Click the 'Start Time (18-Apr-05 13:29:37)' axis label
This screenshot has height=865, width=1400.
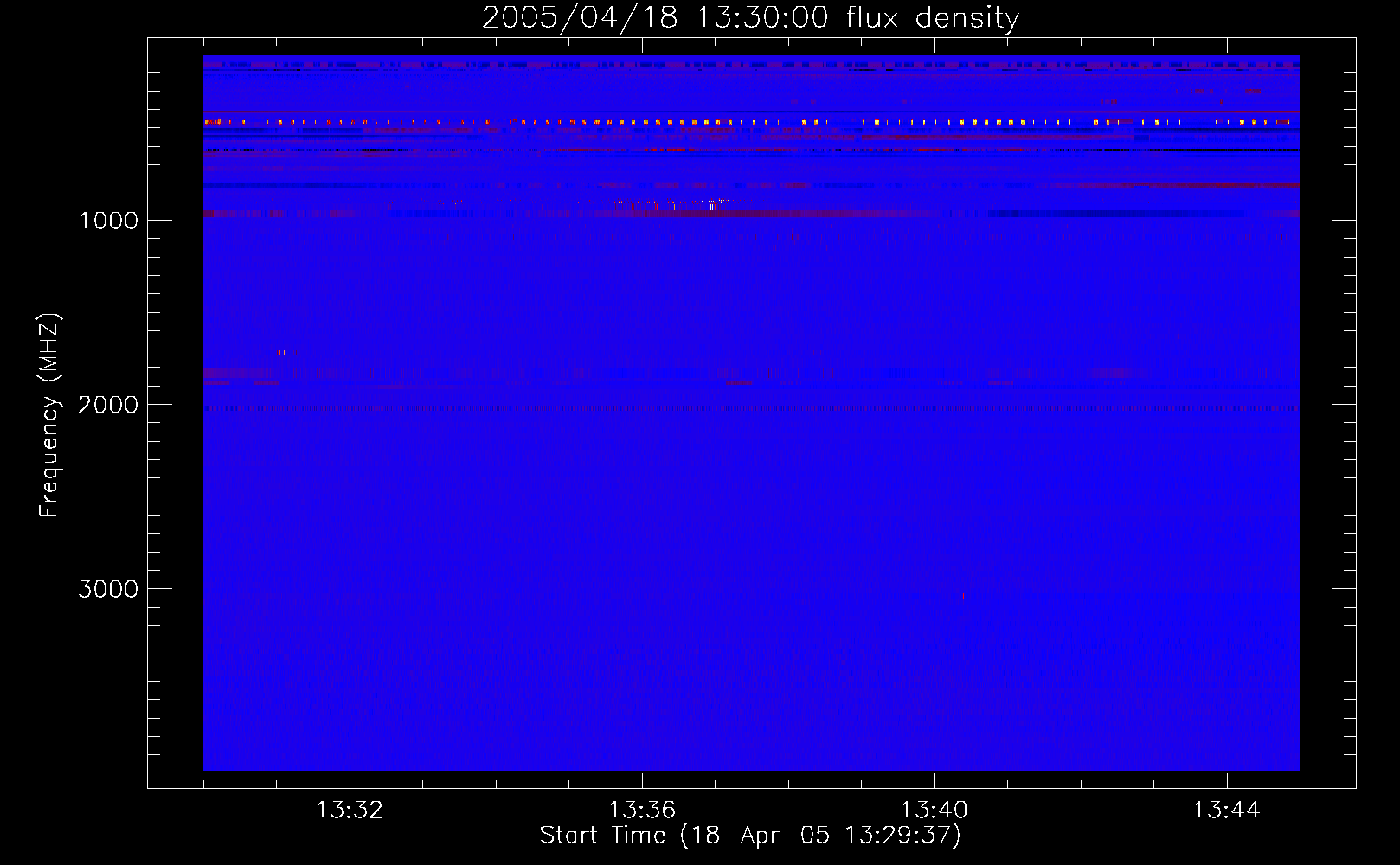[x=750, y=836]
